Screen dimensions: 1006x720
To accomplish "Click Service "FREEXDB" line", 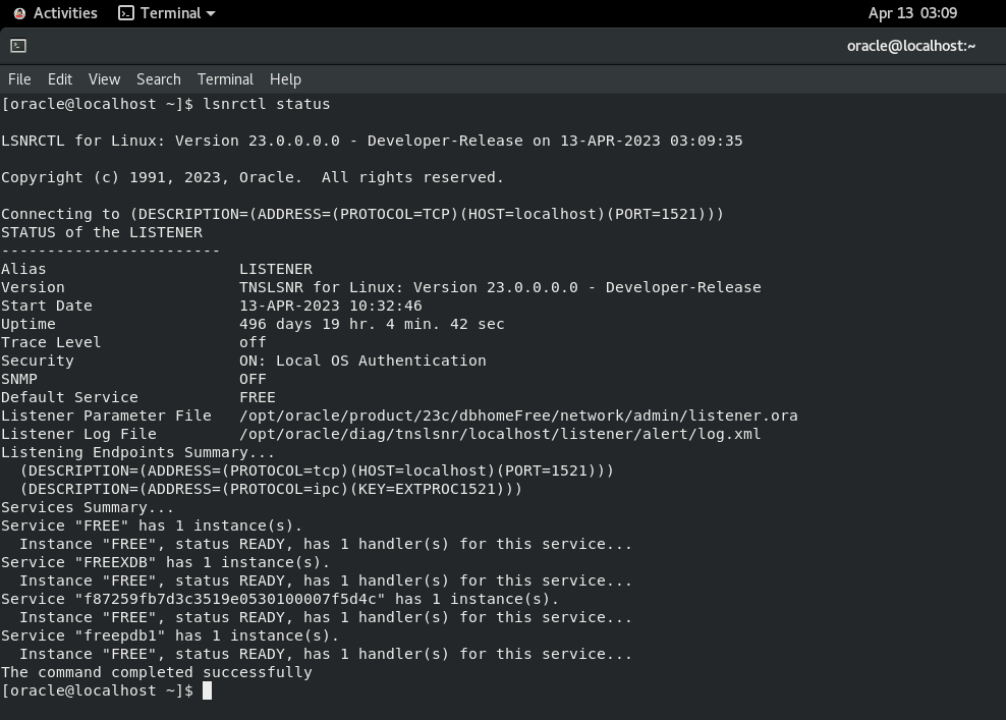I will (166, 562).
